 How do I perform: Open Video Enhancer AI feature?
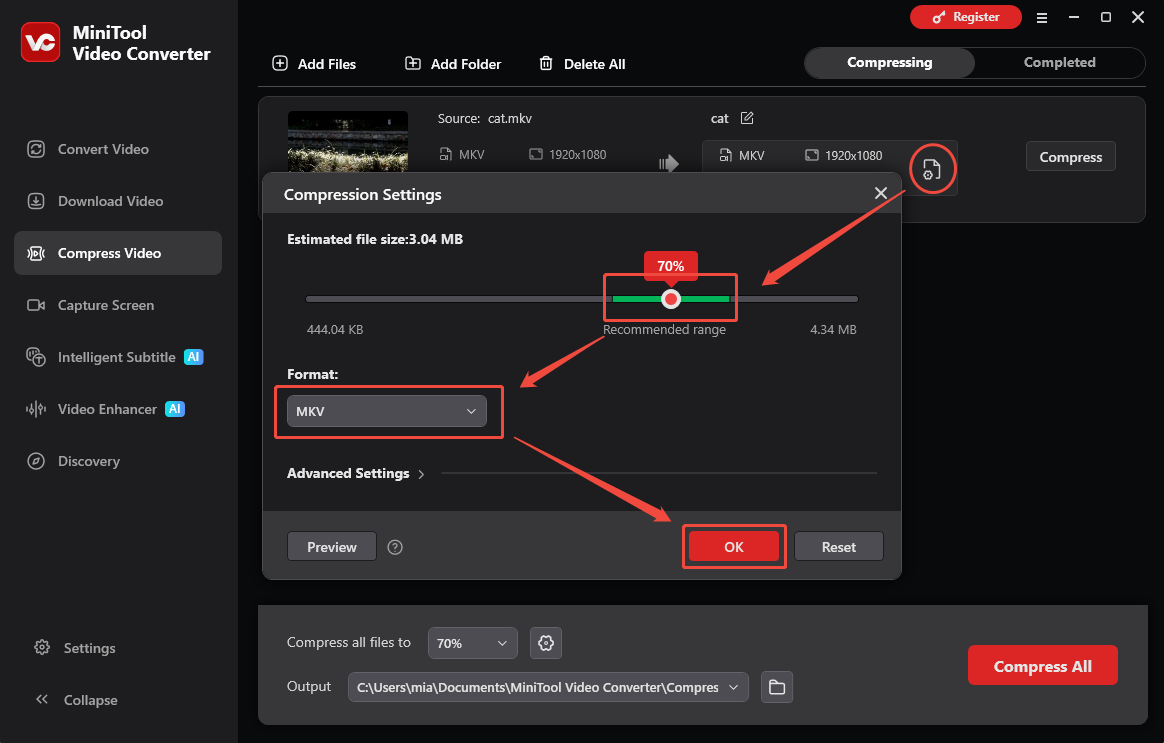[117, 409]
